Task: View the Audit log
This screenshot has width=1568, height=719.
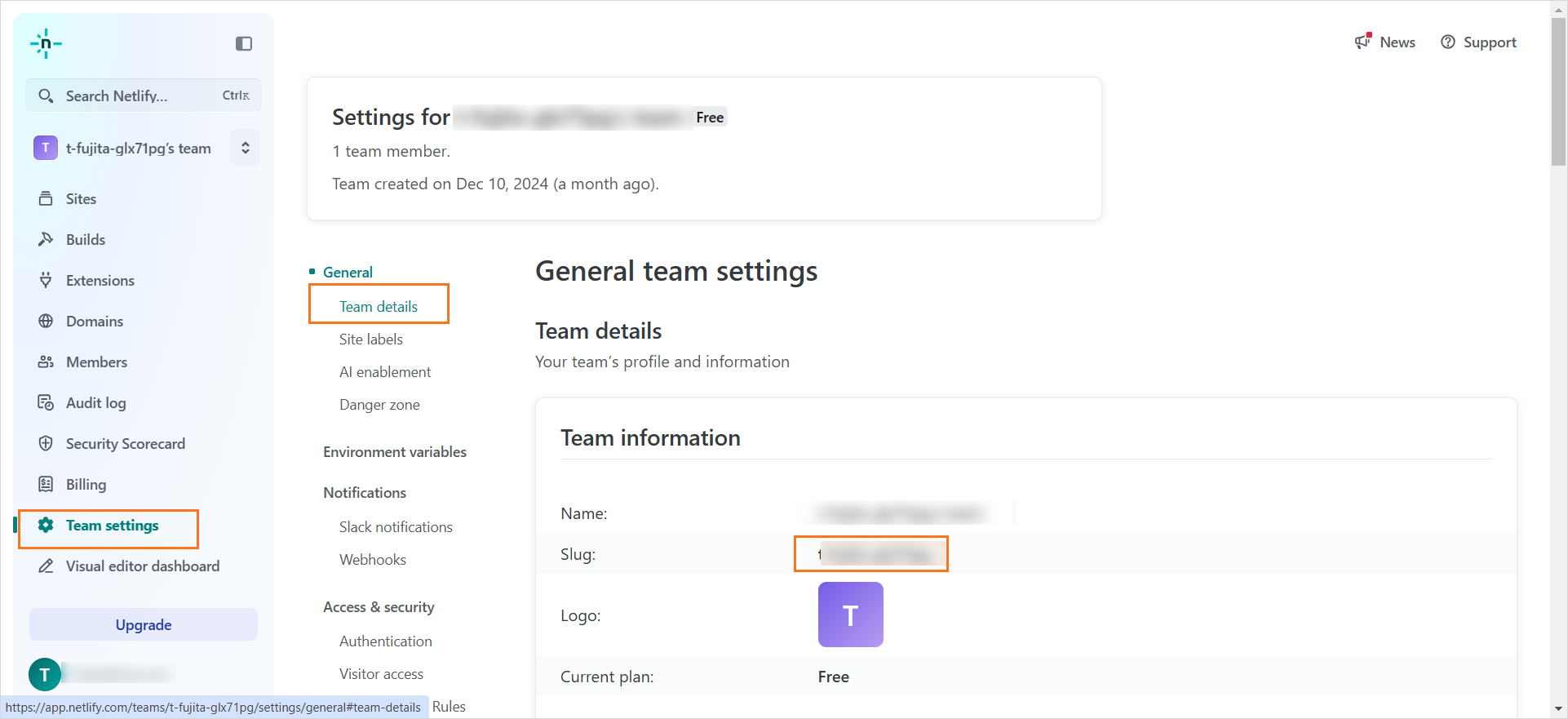Action: 96,402
